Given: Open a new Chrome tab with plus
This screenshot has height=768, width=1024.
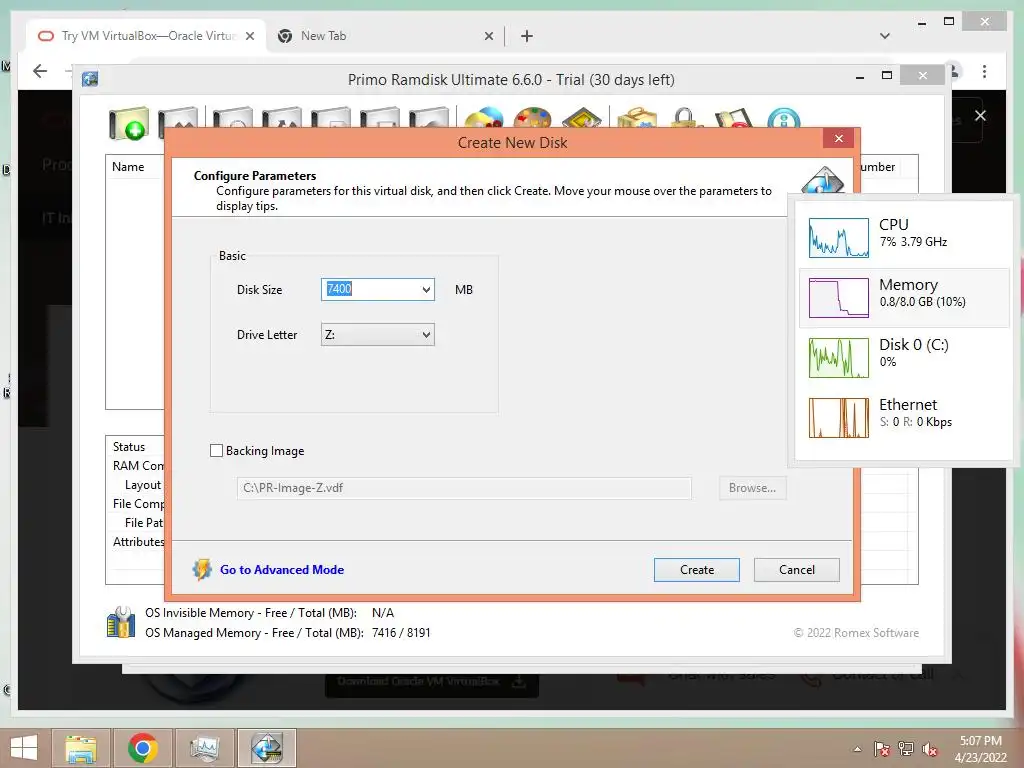Looking at the screenshot, I should pos(526,36).
